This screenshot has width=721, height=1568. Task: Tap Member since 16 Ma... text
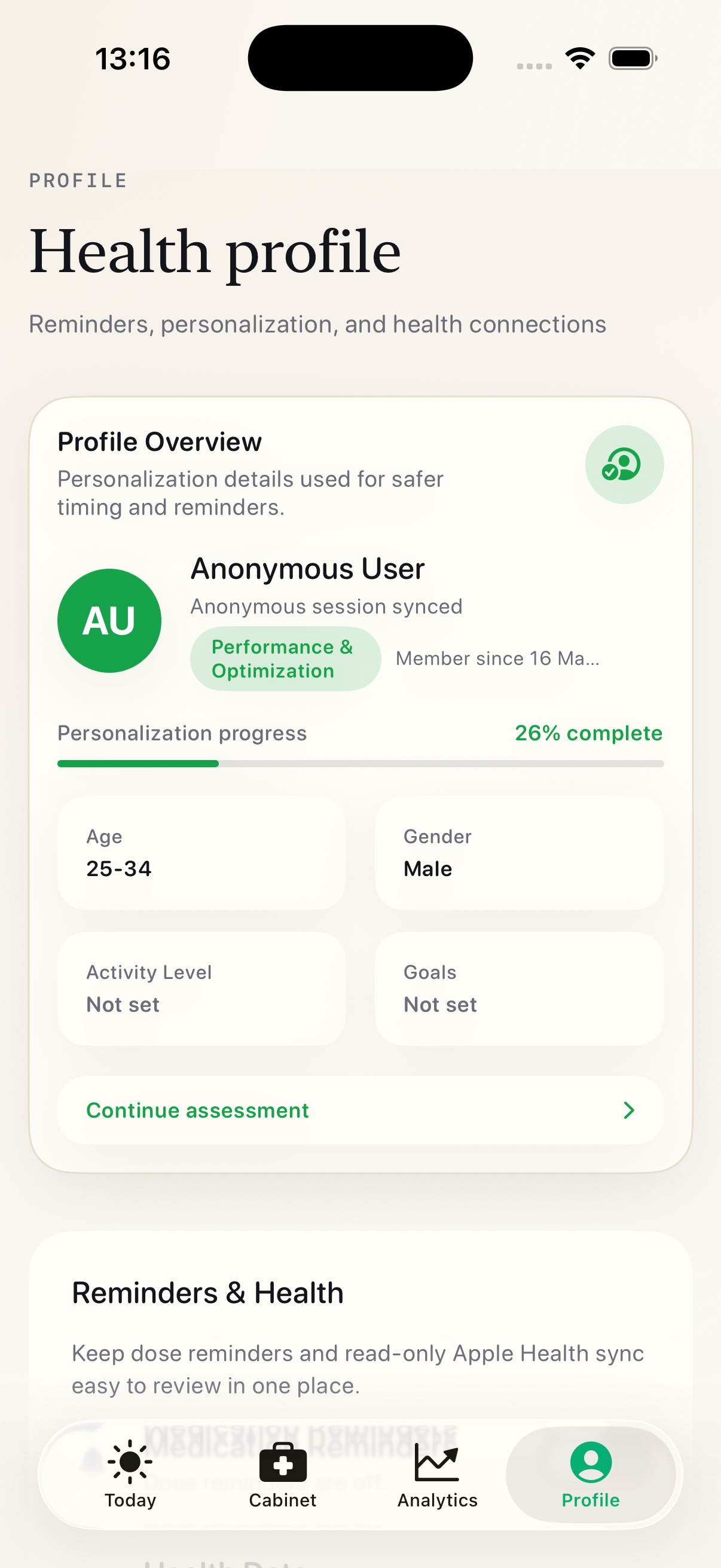pyautogui.click(x=497, y=658)
